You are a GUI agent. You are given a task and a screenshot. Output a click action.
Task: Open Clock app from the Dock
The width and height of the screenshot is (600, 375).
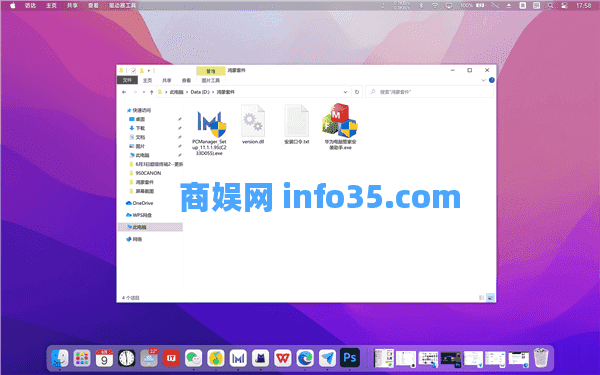click(x=126, y=359)
